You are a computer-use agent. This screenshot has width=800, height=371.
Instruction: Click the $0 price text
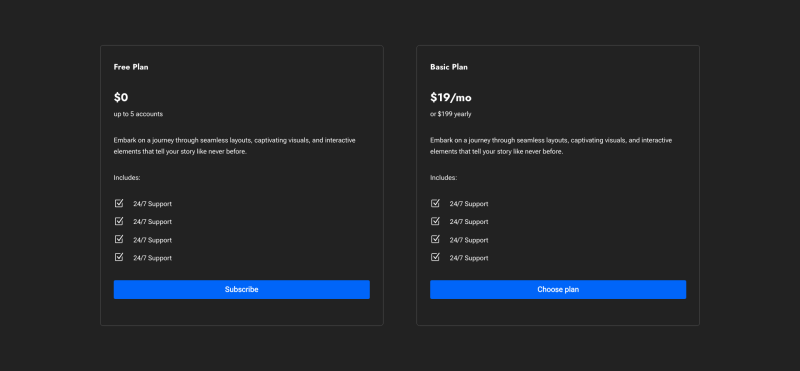(121, 97)
